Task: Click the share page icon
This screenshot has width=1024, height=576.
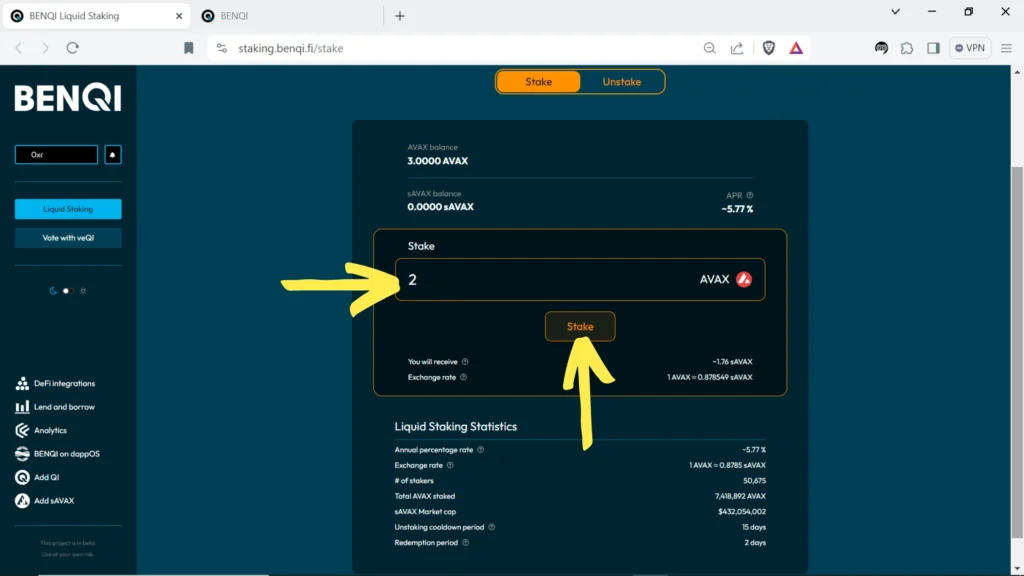Action: [737, 47]
